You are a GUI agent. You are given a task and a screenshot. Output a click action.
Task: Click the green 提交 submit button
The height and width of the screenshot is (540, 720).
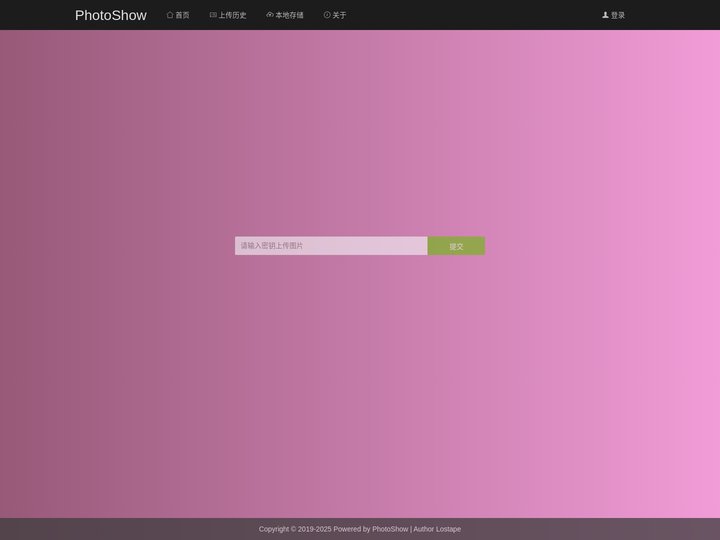point(456,246)
